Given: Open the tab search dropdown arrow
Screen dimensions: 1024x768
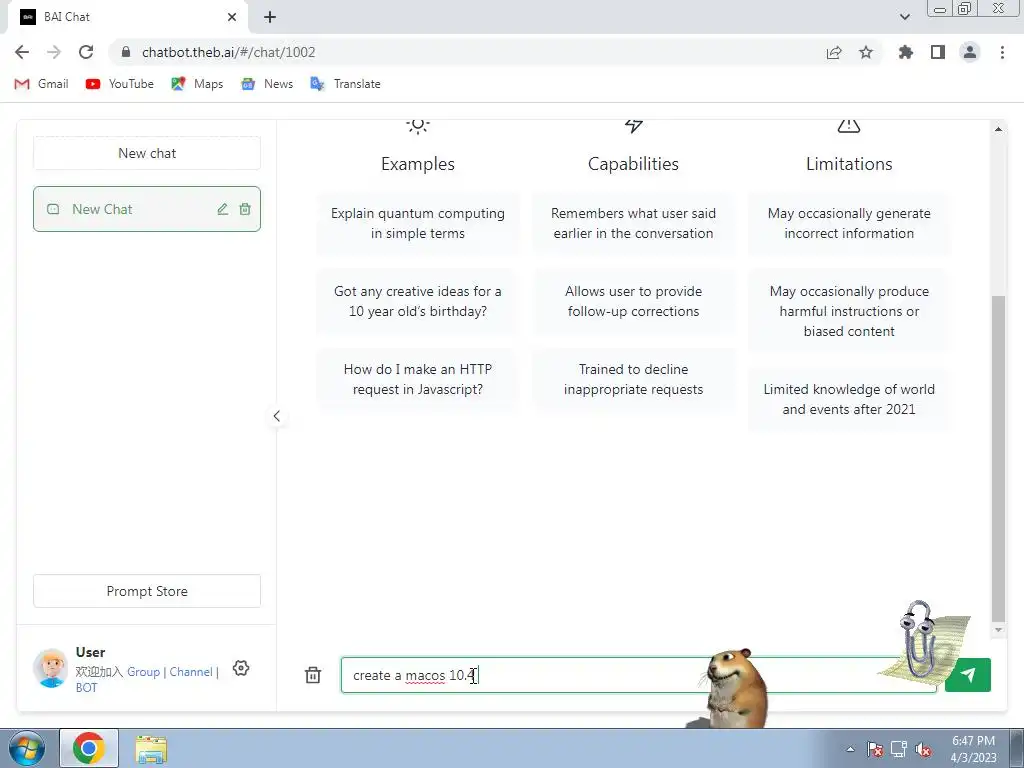Looking at the screenshot, I should click(904, 17).
